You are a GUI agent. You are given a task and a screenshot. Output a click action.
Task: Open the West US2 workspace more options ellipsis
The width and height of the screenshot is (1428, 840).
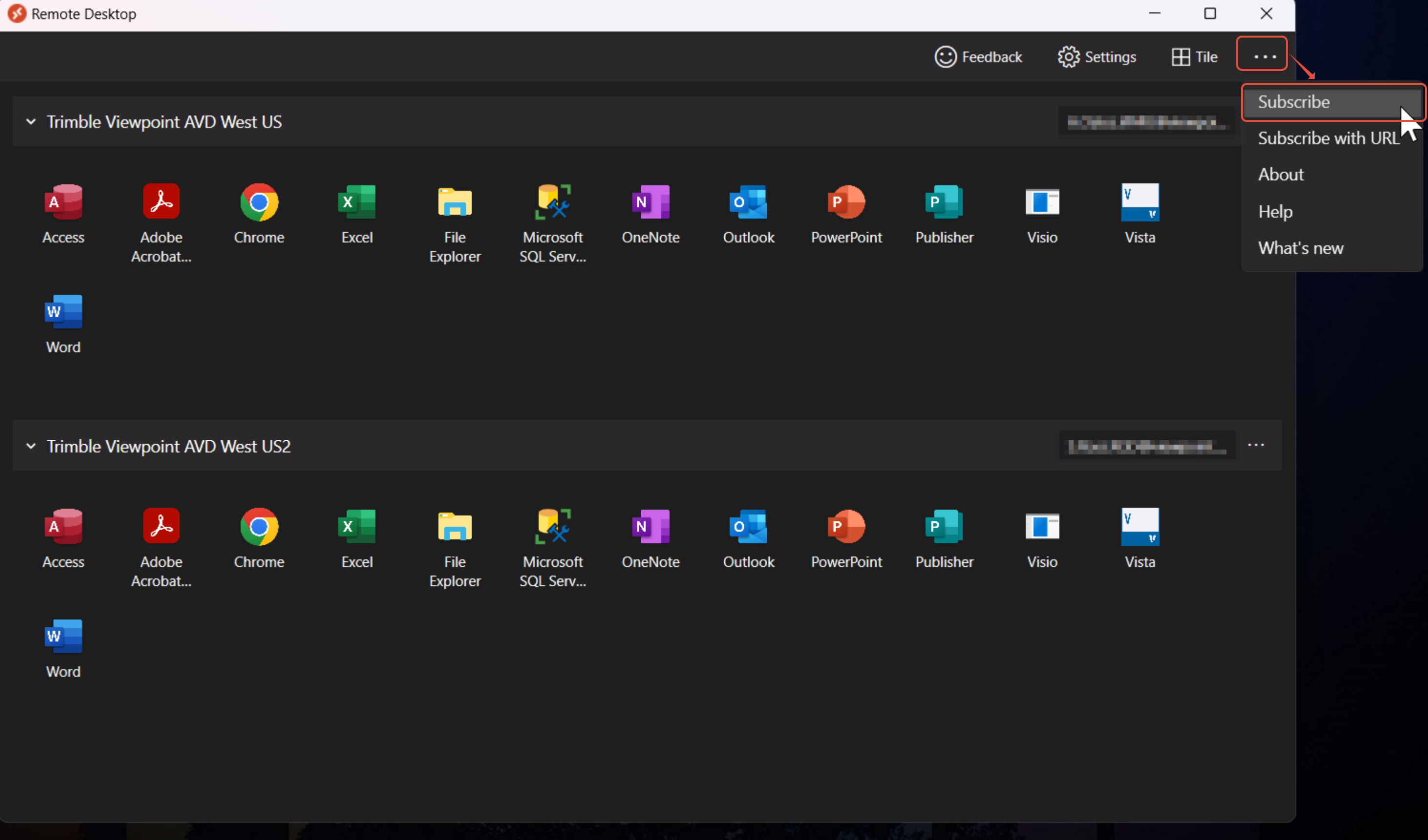(1256, 445)
